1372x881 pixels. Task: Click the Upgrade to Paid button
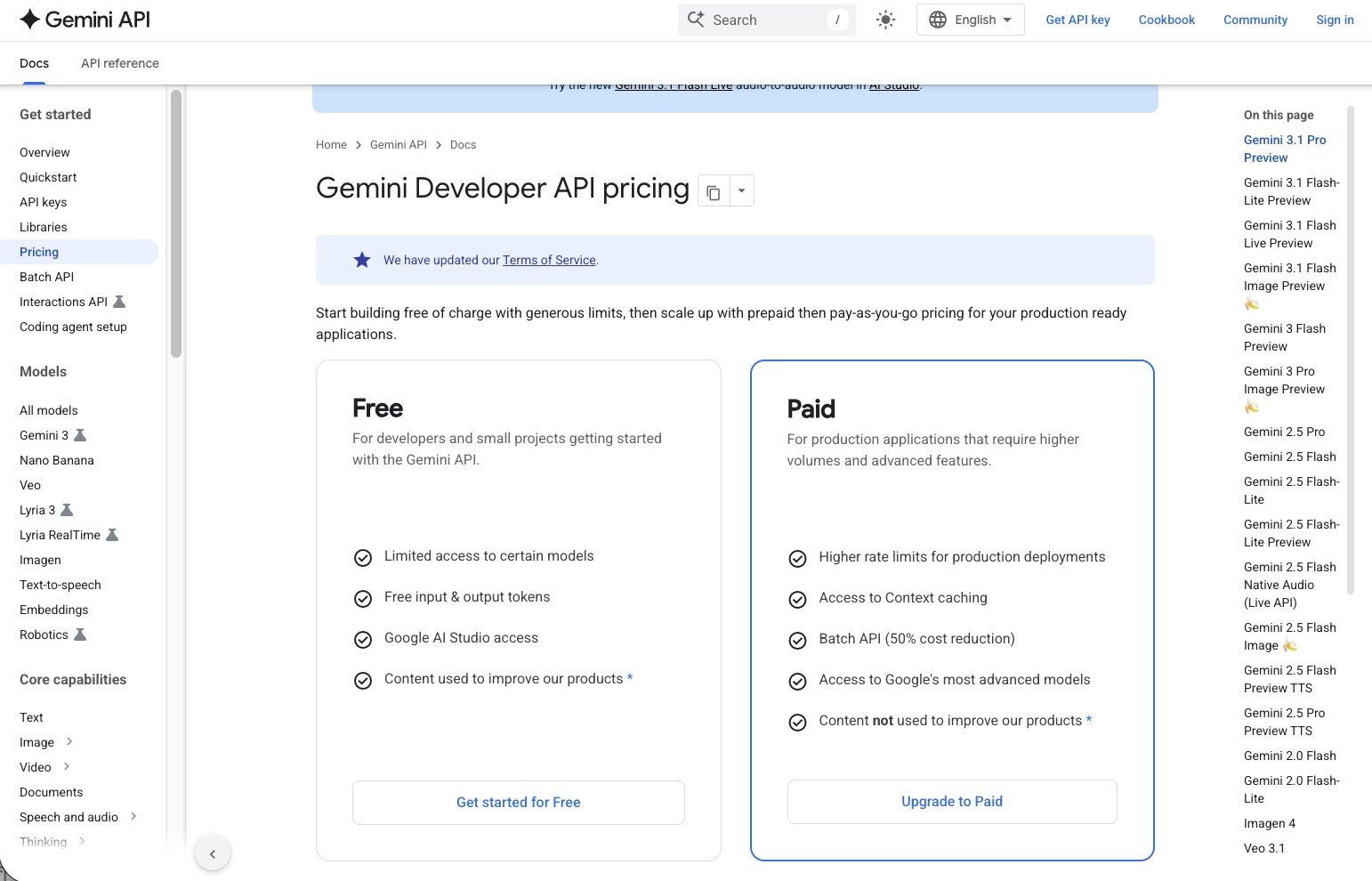coord(952,802)
